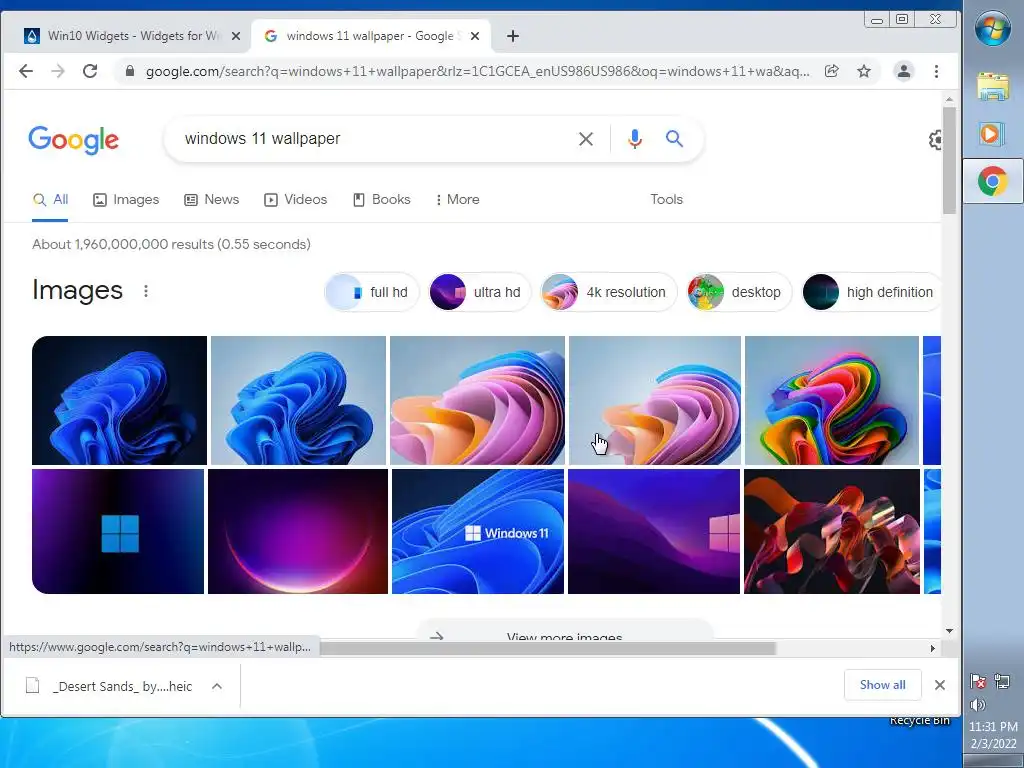Open the dark blue bloom wallpaper thumbnail
Image resolution: width=1024 pixels, height=768 pixels.
[120, 400]
